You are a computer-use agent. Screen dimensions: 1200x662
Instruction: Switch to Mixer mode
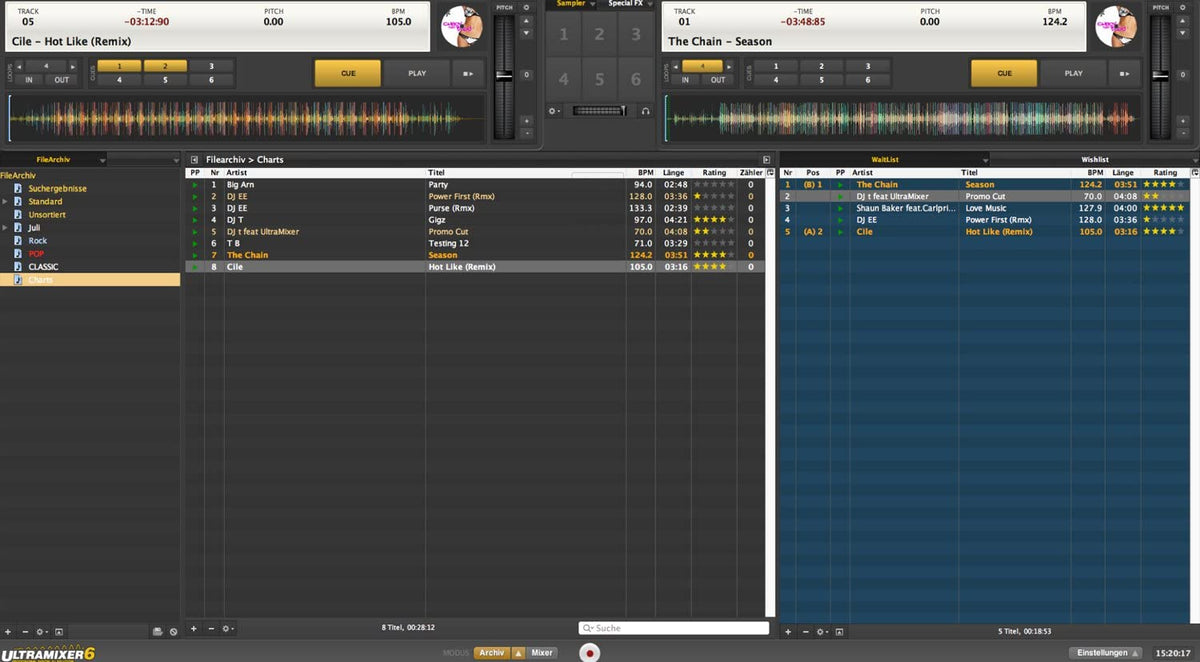pos(542,653)
